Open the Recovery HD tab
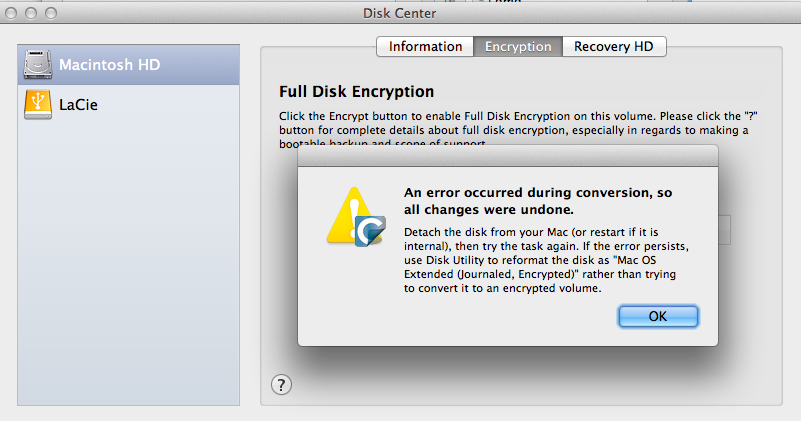 coord(614,47)
